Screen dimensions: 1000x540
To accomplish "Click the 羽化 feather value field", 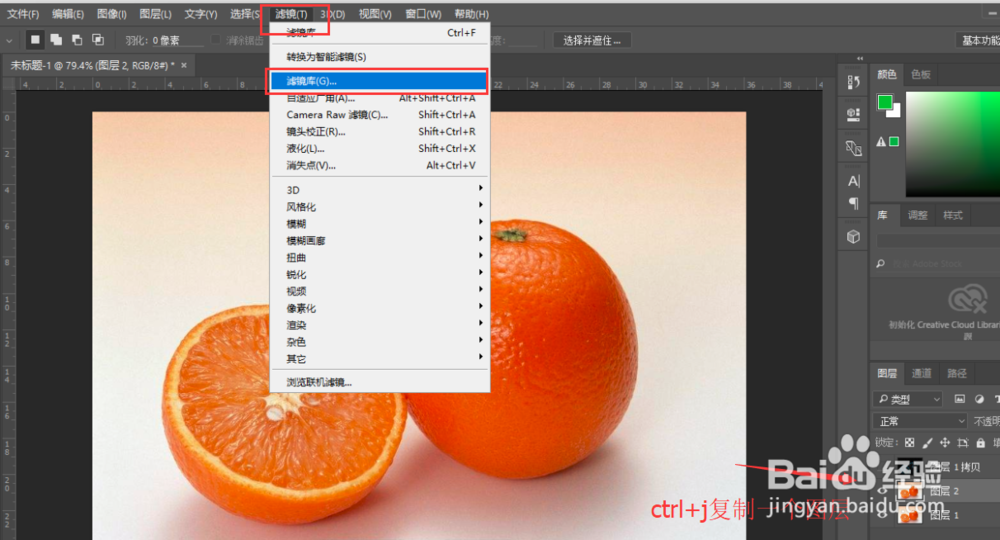I will pos(177,40).
